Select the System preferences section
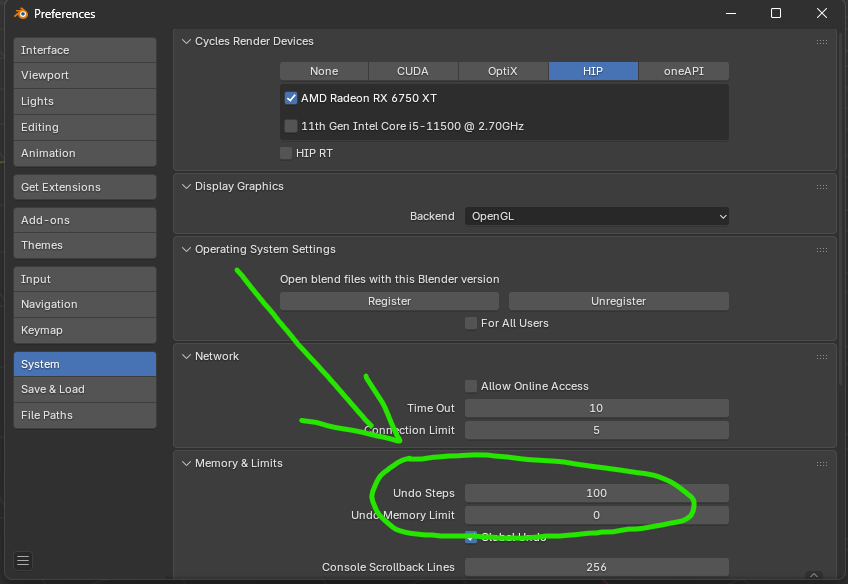The height and width of the screenshot is (584, 848). (x=85, y=364)
